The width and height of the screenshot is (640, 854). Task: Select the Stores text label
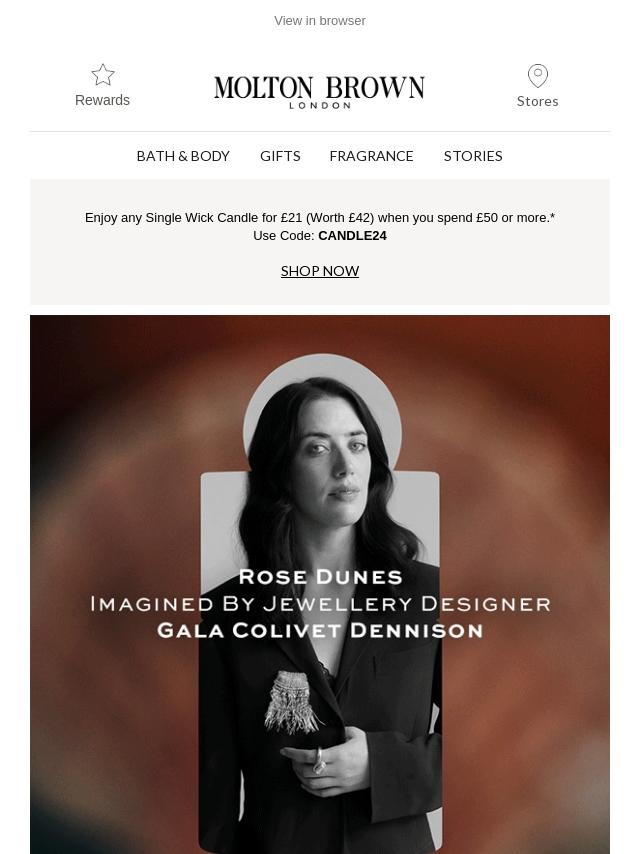coord(538,101)
